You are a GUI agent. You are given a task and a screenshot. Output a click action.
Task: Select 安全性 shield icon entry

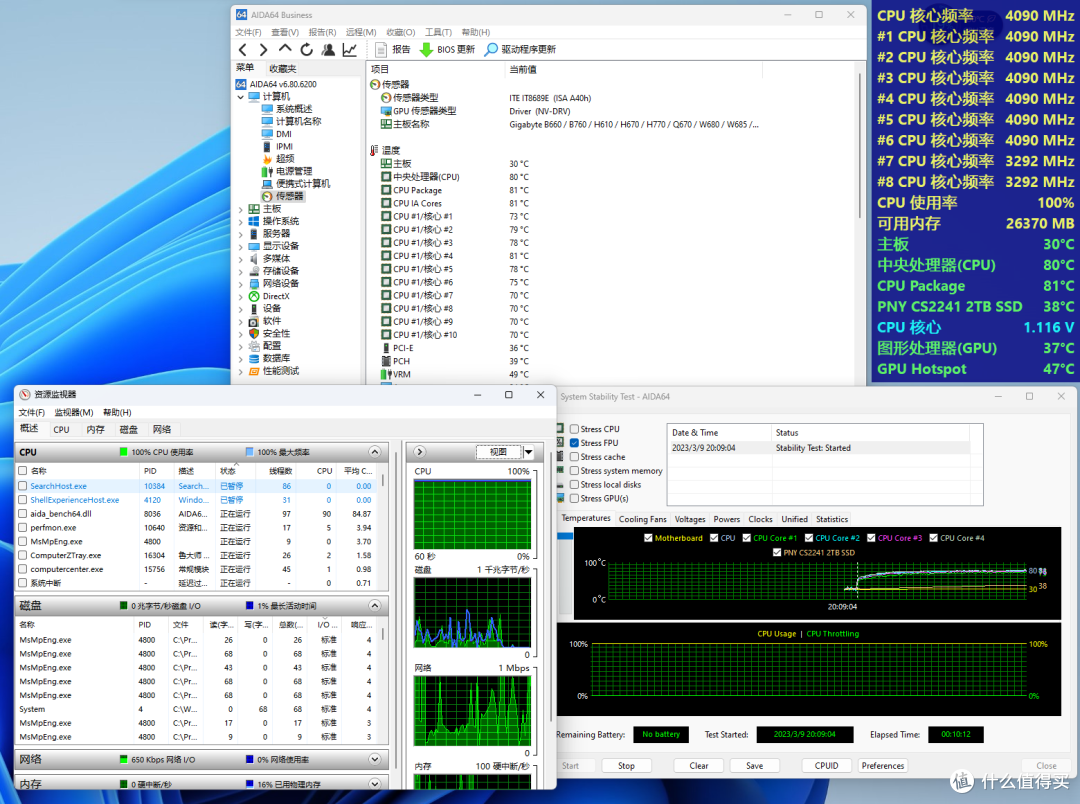pyautogui.click(x=254, y=333)
